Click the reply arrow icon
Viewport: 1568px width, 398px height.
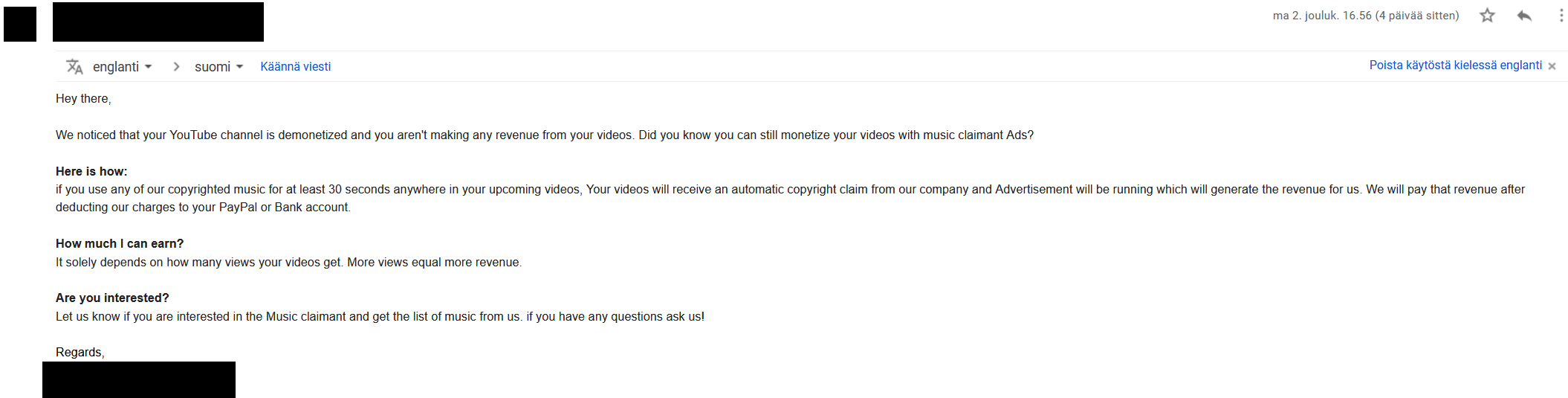pyautogui.click(x=1524, y=16)
